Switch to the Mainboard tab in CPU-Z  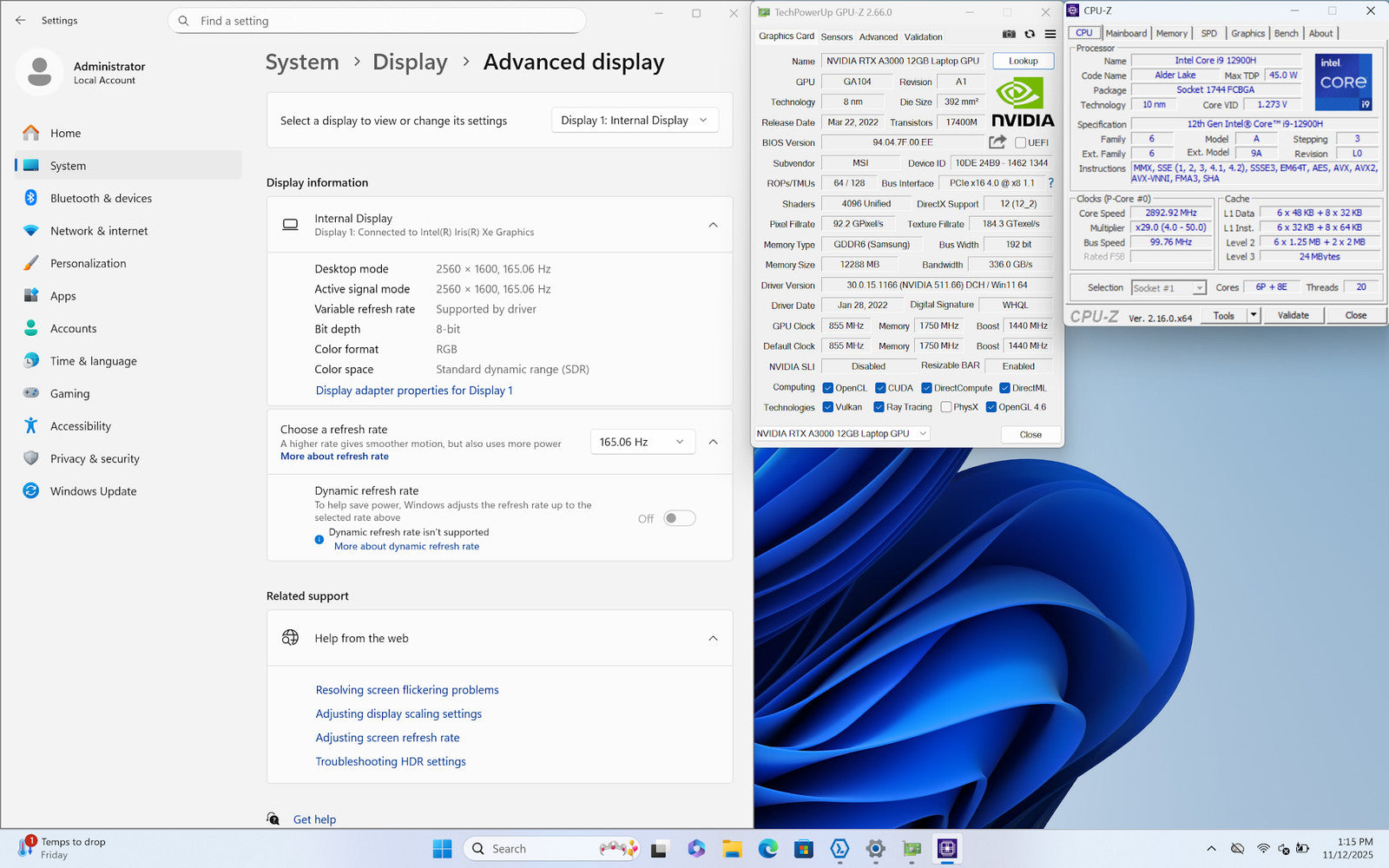(1126, 33)
